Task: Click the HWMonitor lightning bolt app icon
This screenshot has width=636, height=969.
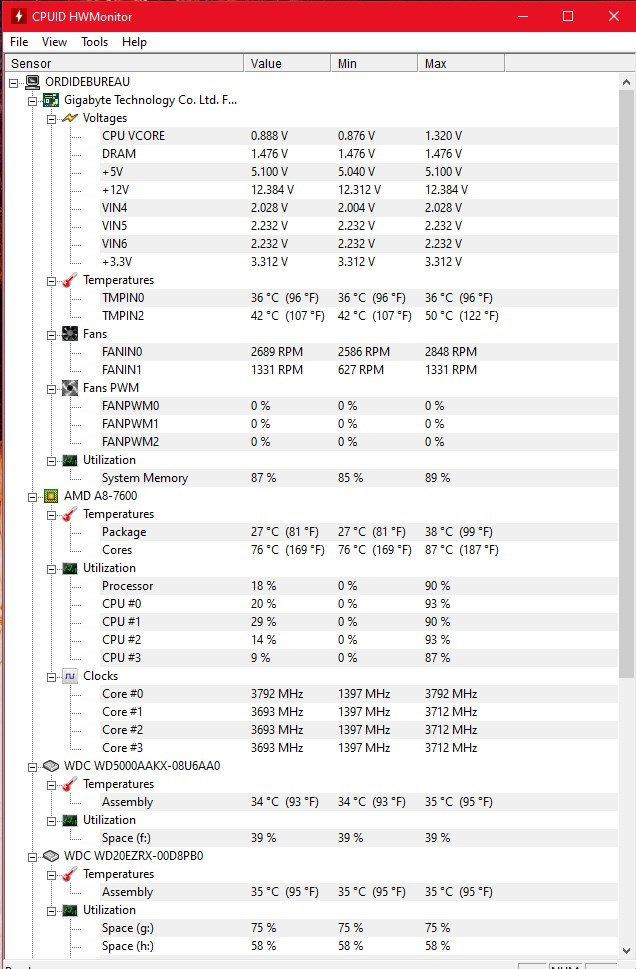Action: [15, 16]
